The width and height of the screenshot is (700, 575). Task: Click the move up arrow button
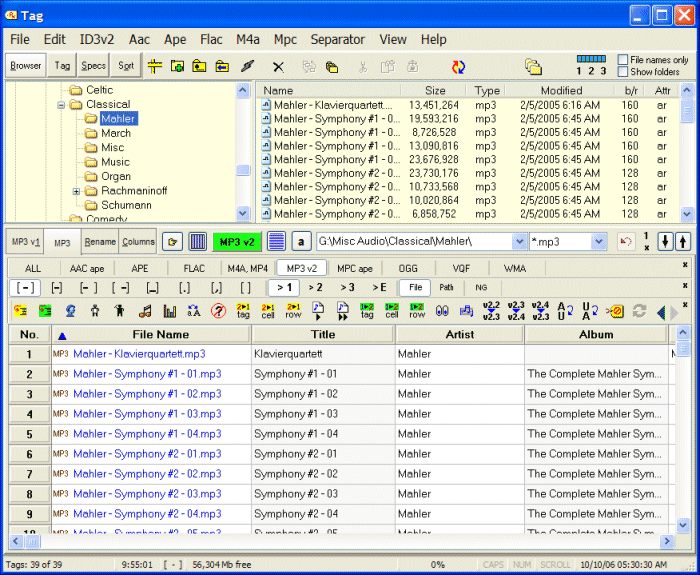683,242
